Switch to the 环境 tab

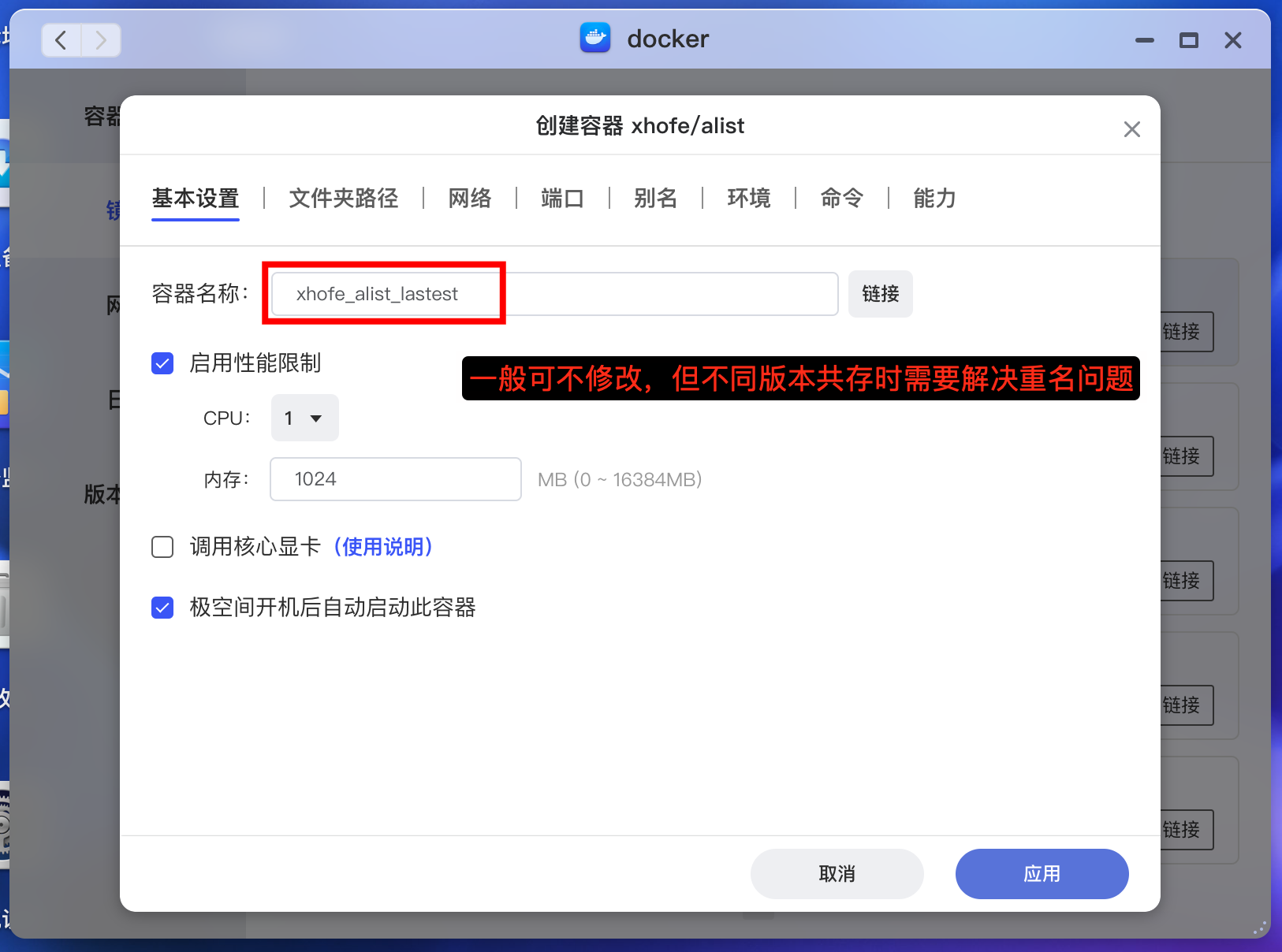point(749,199)
